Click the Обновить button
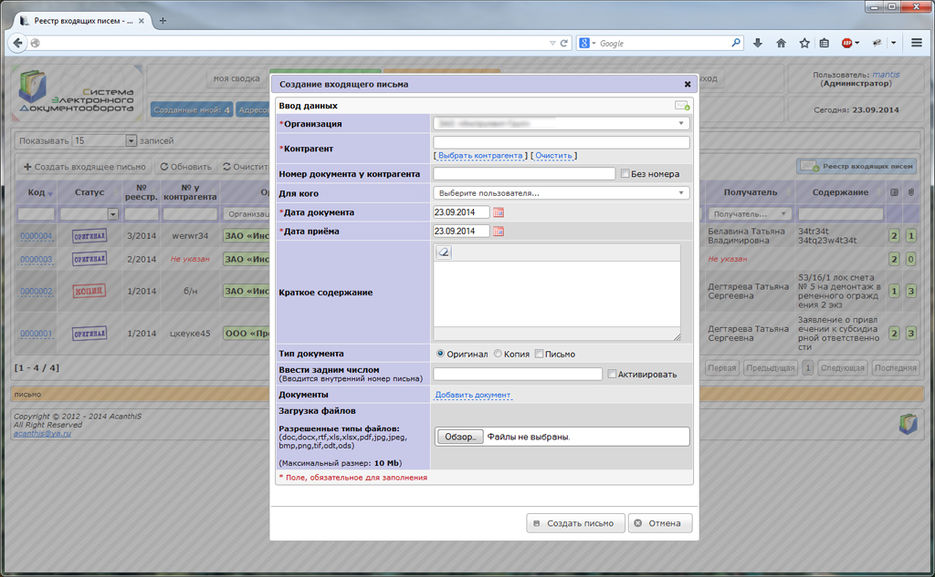This screenshot has width=935, height=577. click(185, 167)
